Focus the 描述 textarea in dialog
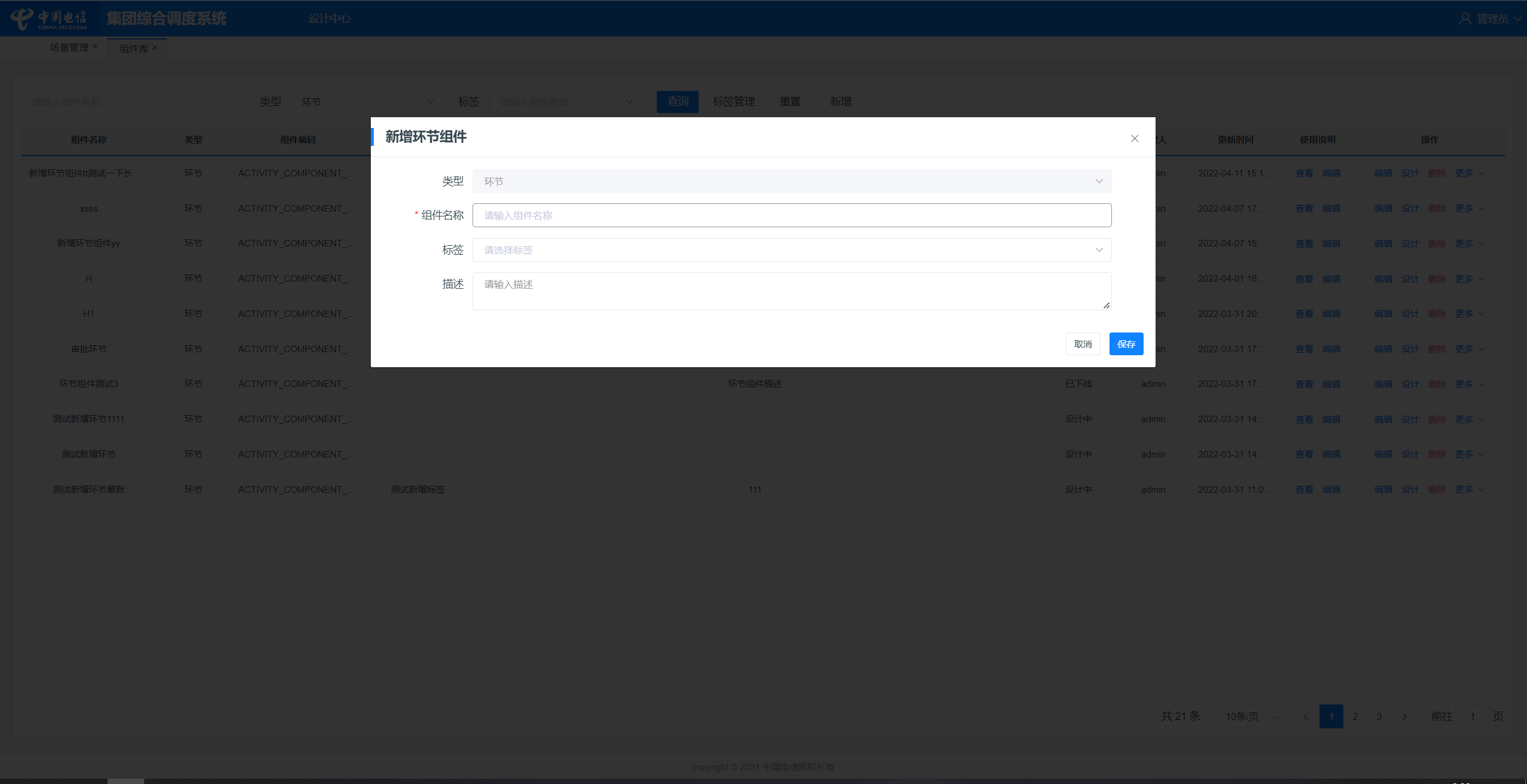The height and width of the screenshot is (784, 1527). [792, 291]
